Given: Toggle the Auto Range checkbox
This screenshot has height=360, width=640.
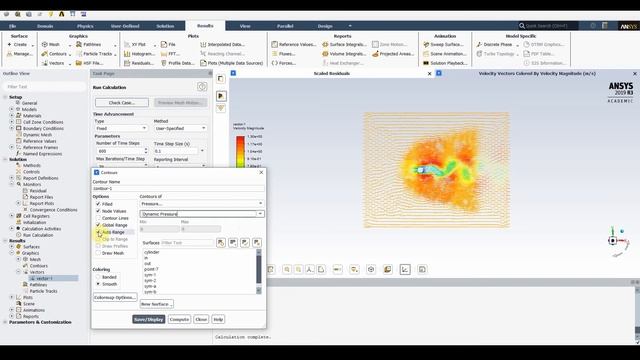Looking at the screenshot, I should click(x=98, y=232).
